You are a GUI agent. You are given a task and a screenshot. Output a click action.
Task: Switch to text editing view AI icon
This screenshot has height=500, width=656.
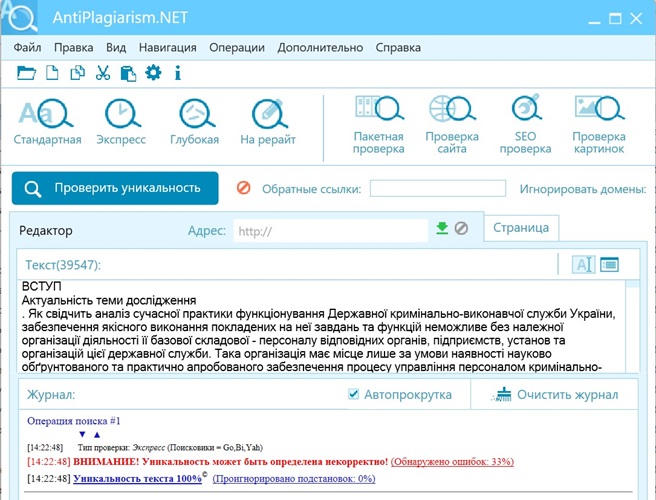click(584, 264)
